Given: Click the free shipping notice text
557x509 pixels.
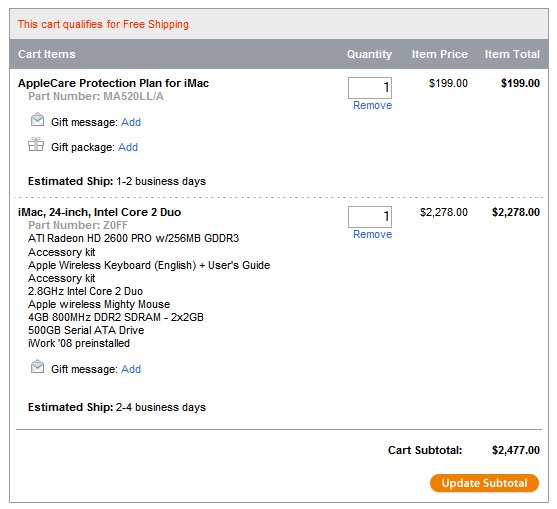Looking at the screenshot, I should coord(103,24).
